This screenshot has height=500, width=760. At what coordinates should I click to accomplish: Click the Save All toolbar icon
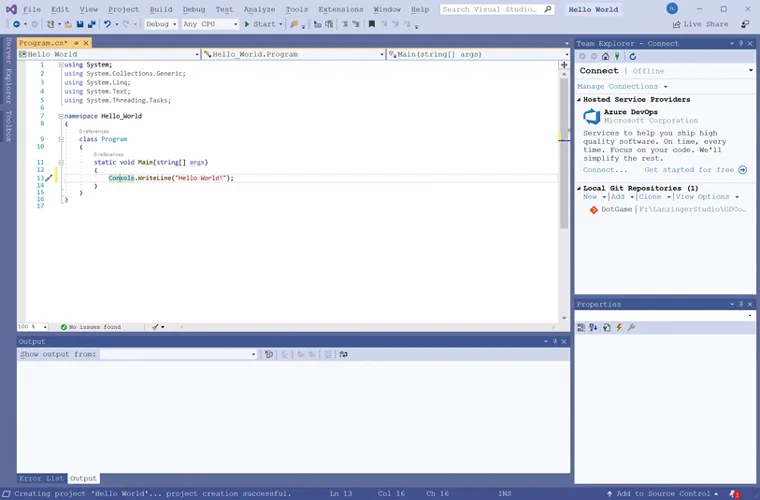(x=91, y=24)
